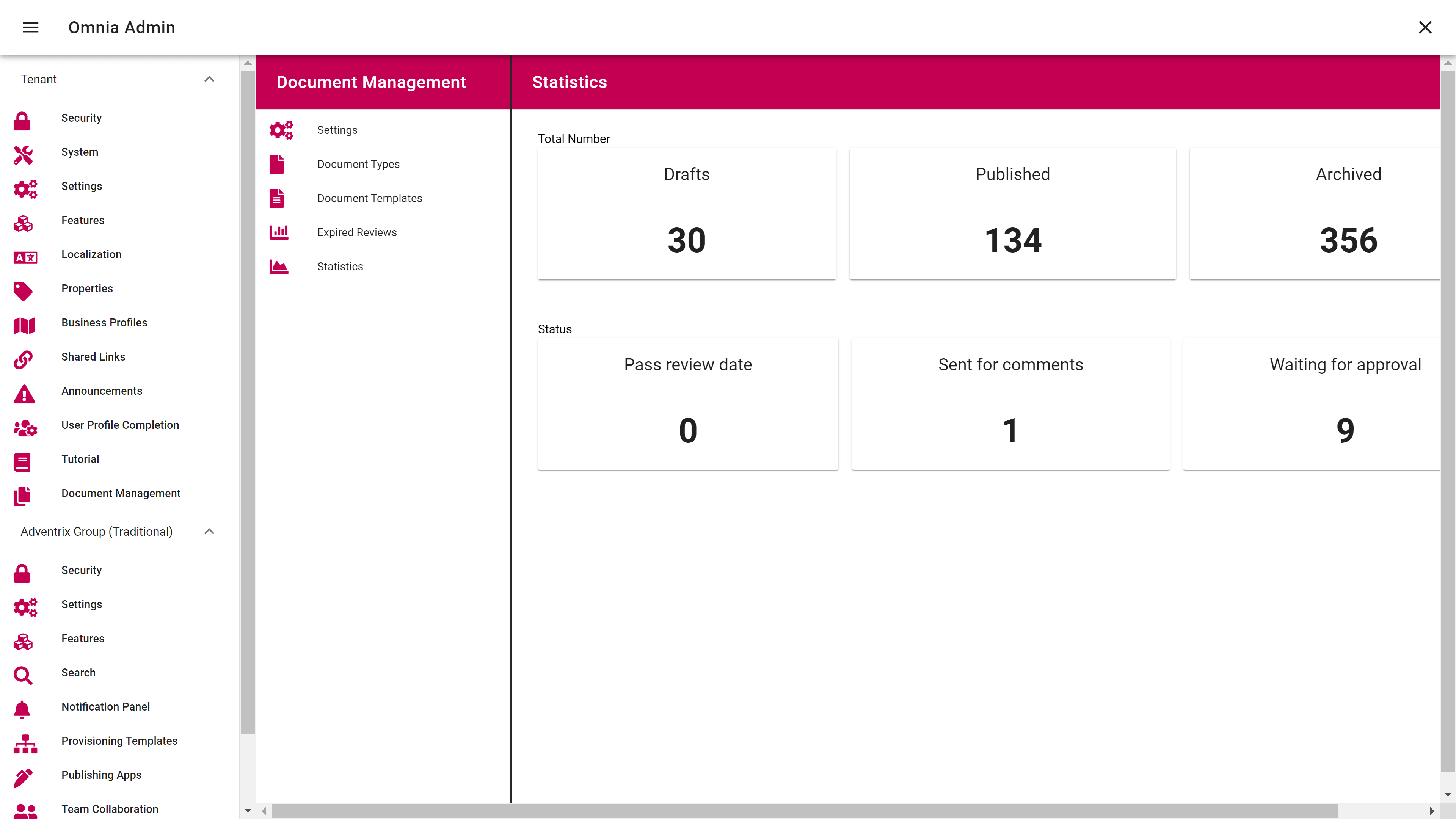Click the Team Collaboration people icon

click(25, 812)
